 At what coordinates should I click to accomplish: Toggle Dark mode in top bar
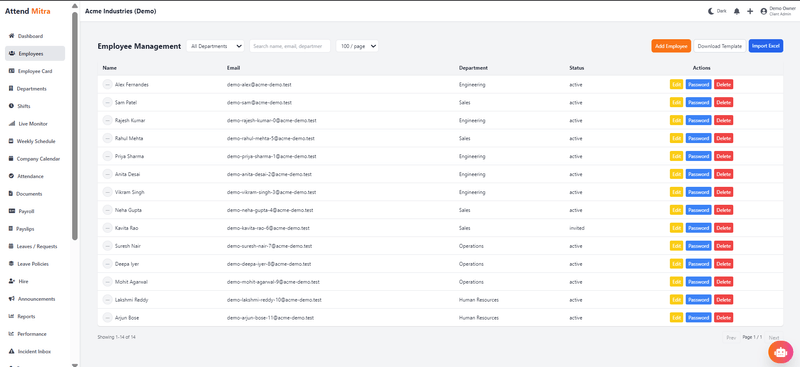click(x=717, y=11)
